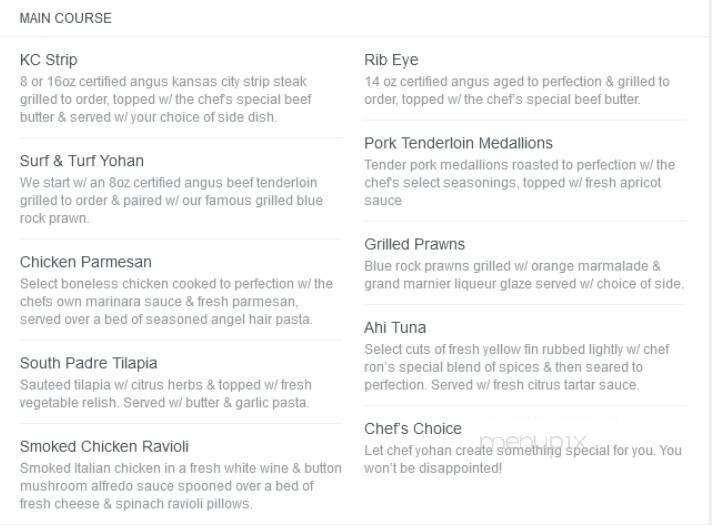Image resolution: width=712 pixels, height=525 pixels.
Task: Open the Ahi Tuna item title
Action: [395, 327]
